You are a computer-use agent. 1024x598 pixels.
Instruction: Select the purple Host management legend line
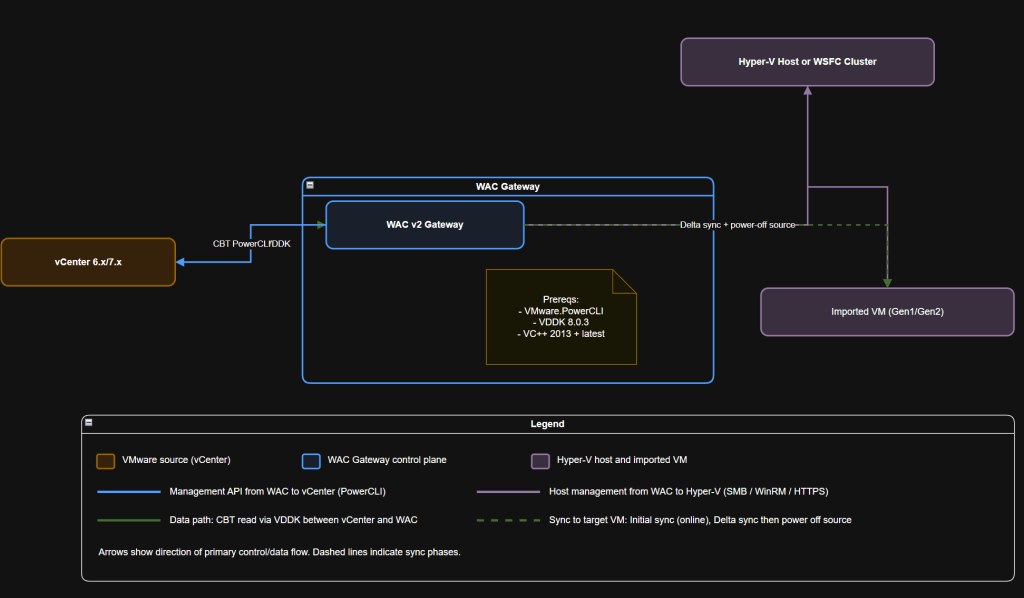pos(506,491)
